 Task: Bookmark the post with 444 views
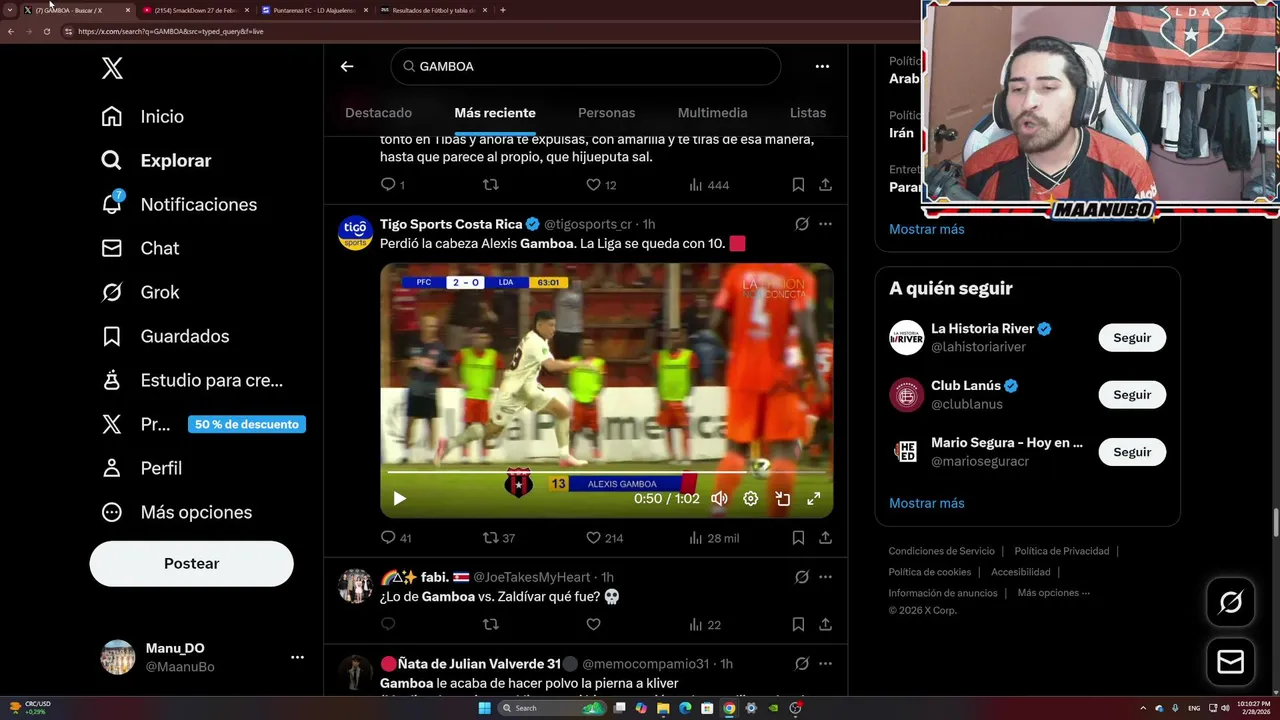point(798,185)
